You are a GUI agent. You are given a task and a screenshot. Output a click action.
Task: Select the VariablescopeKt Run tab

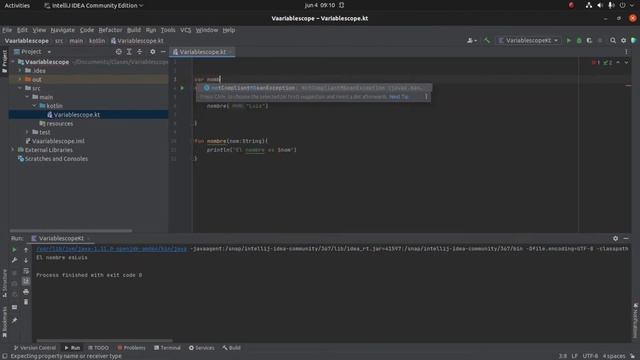pyautogui.click(x=60, y=238)
